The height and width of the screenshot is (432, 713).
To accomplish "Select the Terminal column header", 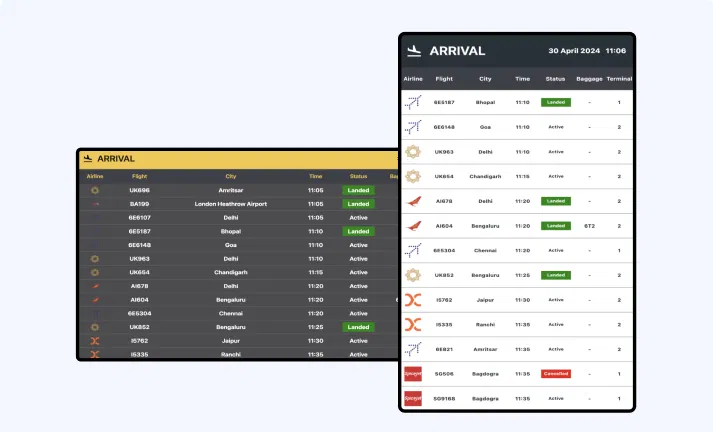I will point(619,78).
